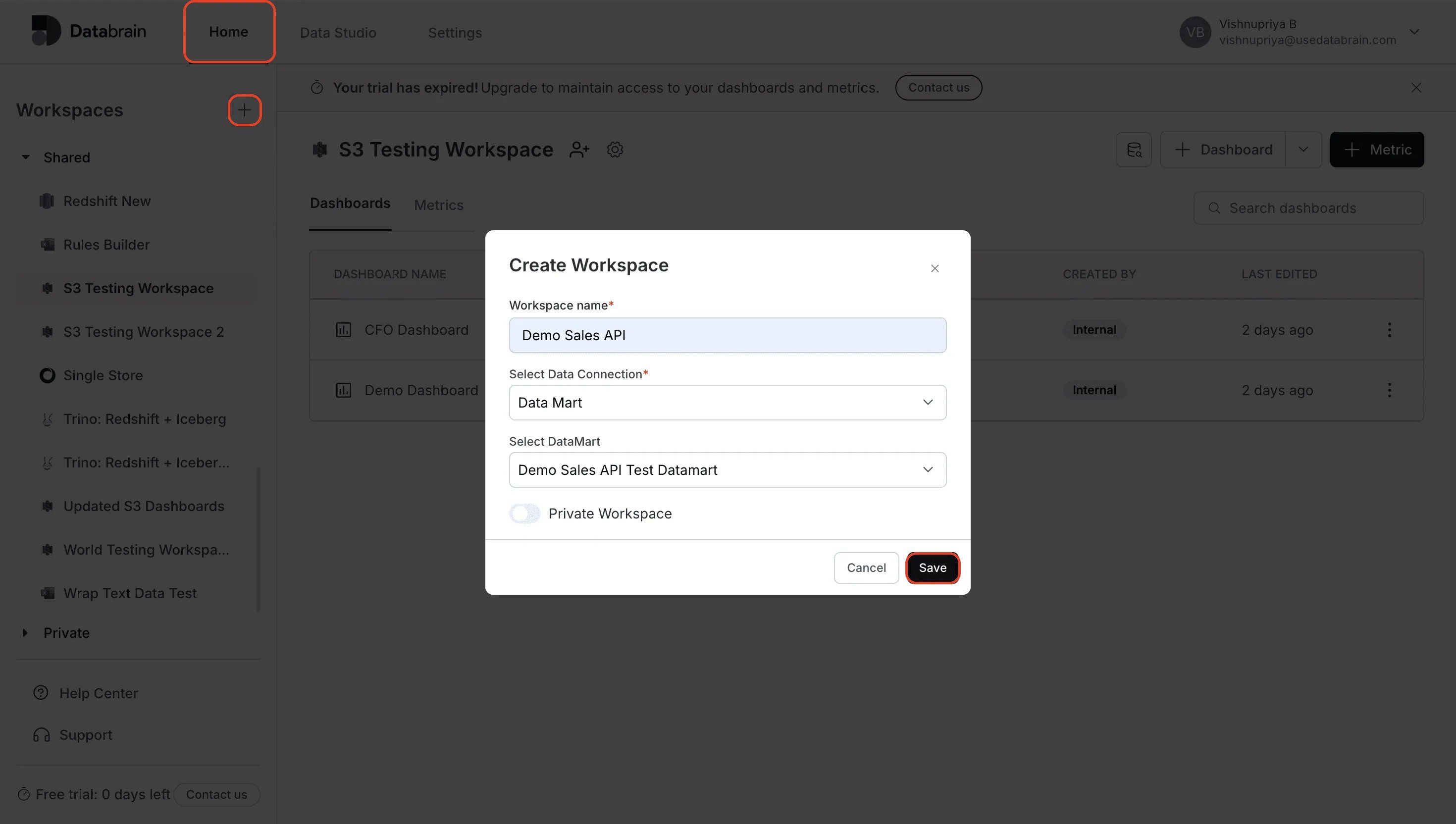Toggle the Private Workspace switch
The width and height of the screenshot is (1456, 824).
point(524,514)
